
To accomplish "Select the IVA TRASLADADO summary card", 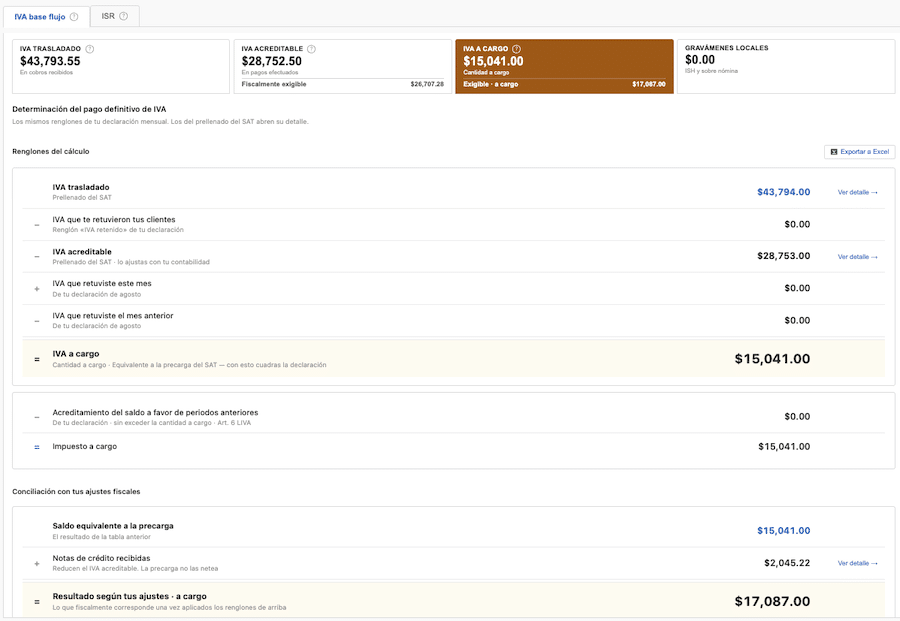I will [x=121, y=66].
